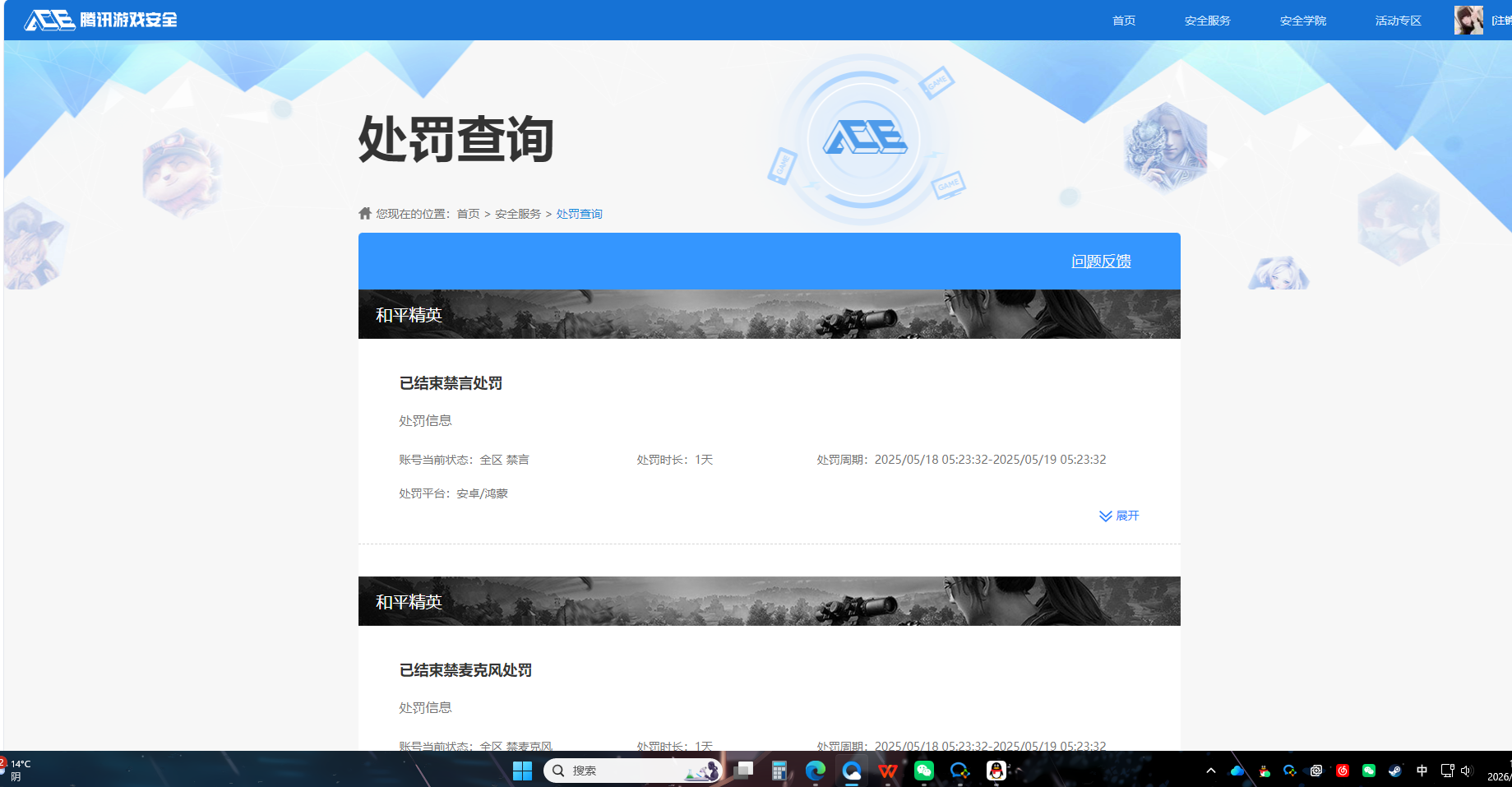The height and width of the screenshot is (787, 1512).
Task: Open WeChat from the taskbar
Action: pos(924,771)
